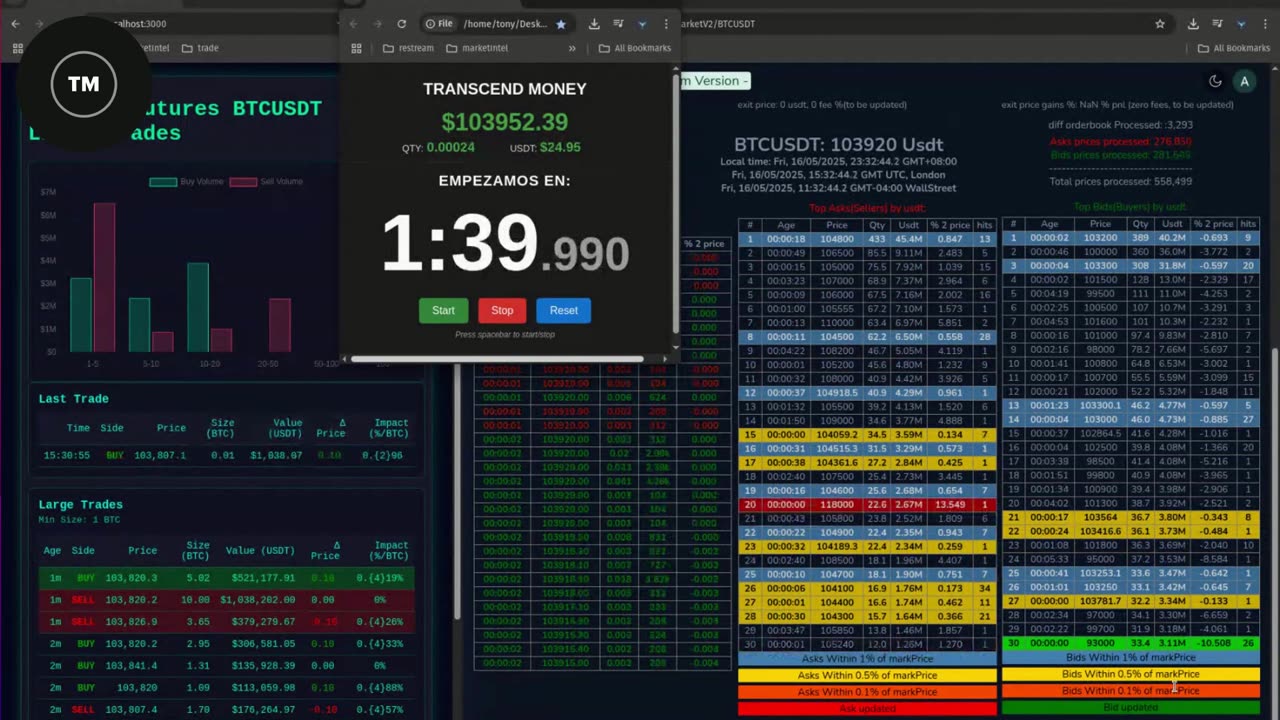Viewport: 1280px width, 720px height.
Task: Expand trade bookmarks folder in localhost window
Action: click(200, 48)
